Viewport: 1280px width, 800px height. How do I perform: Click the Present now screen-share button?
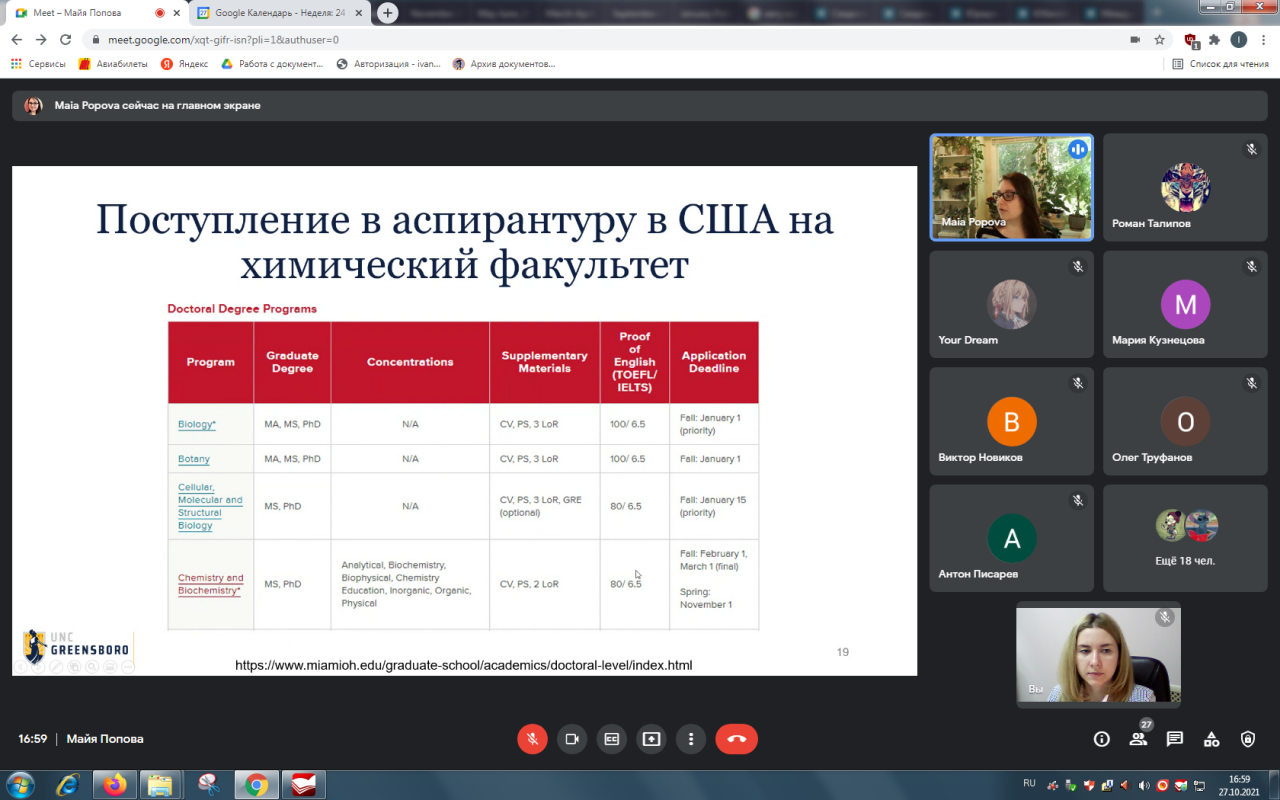click(651, 739)
